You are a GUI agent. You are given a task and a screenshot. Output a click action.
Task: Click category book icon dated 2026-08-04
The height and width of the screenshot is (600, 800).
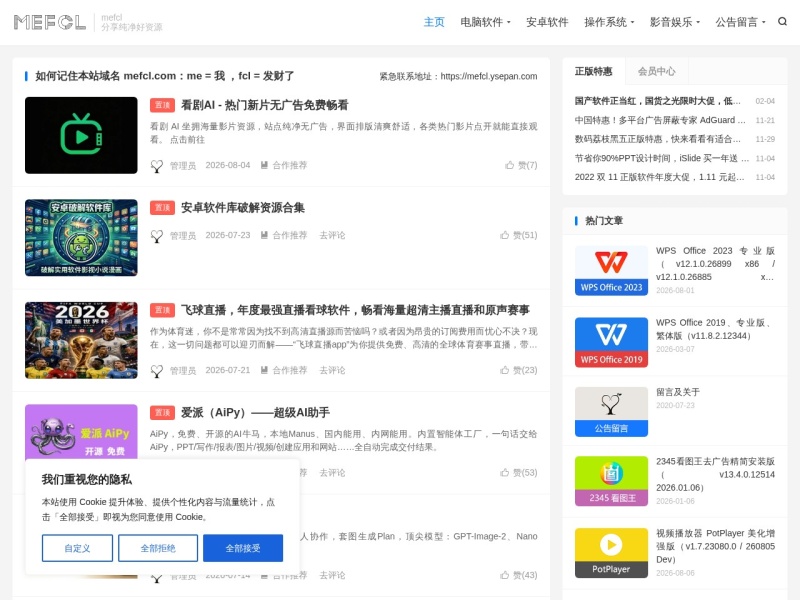[264, 165]
